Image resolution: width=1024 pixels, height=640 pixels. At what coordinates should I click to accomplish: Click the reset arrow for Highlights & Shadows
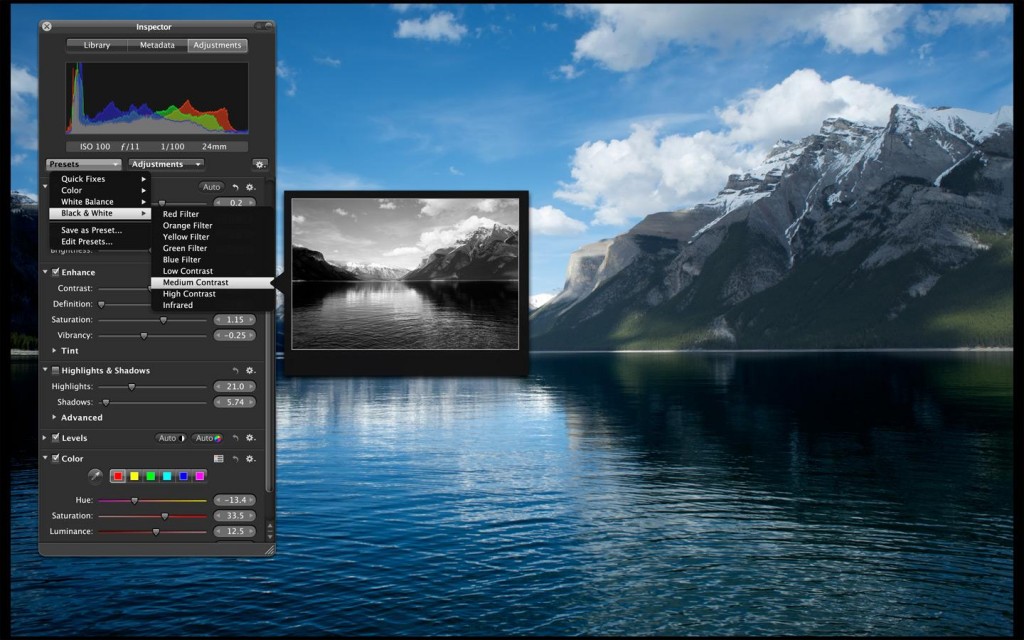click(236, 370)
